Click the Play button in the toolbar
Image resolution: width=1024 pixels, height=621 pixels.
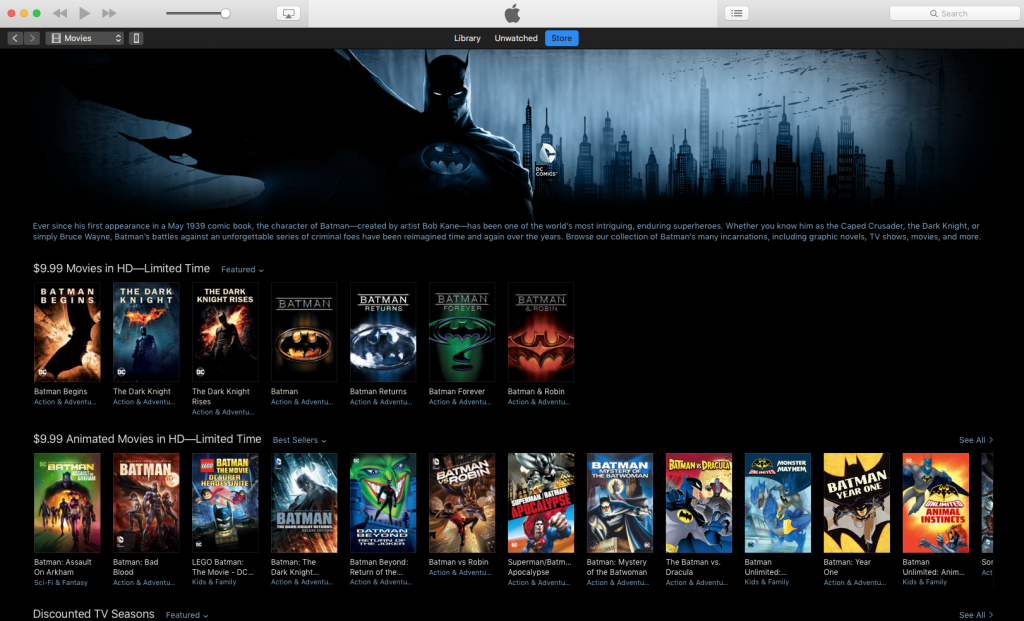tap(84, 13)
